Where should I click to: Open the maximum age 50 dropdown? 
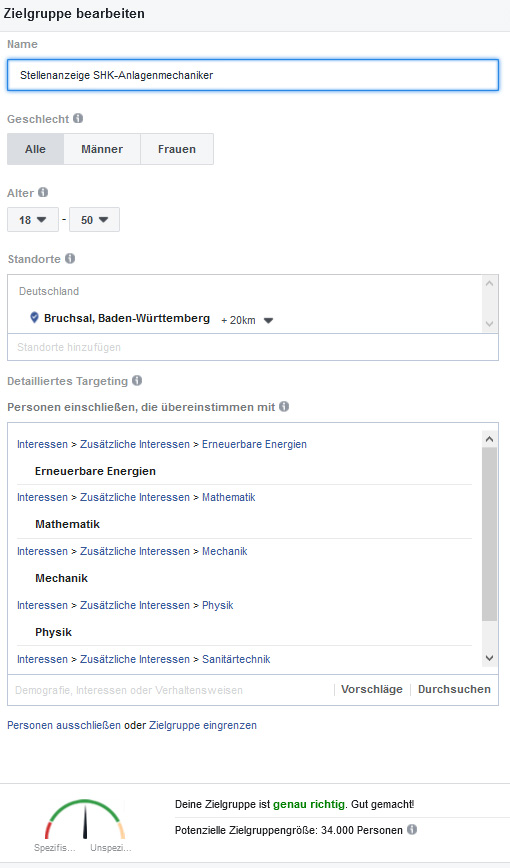click(94, 220)
